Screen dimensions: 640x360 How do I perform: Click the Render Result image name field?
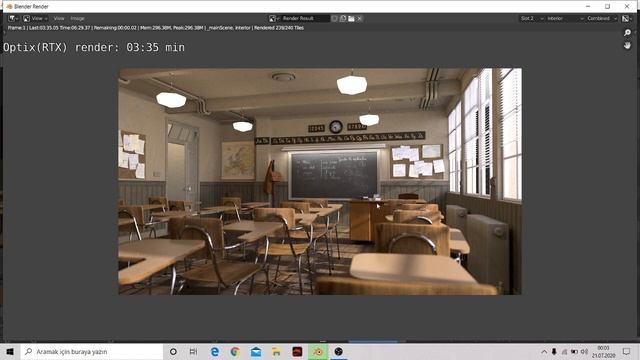click(305, 18)
